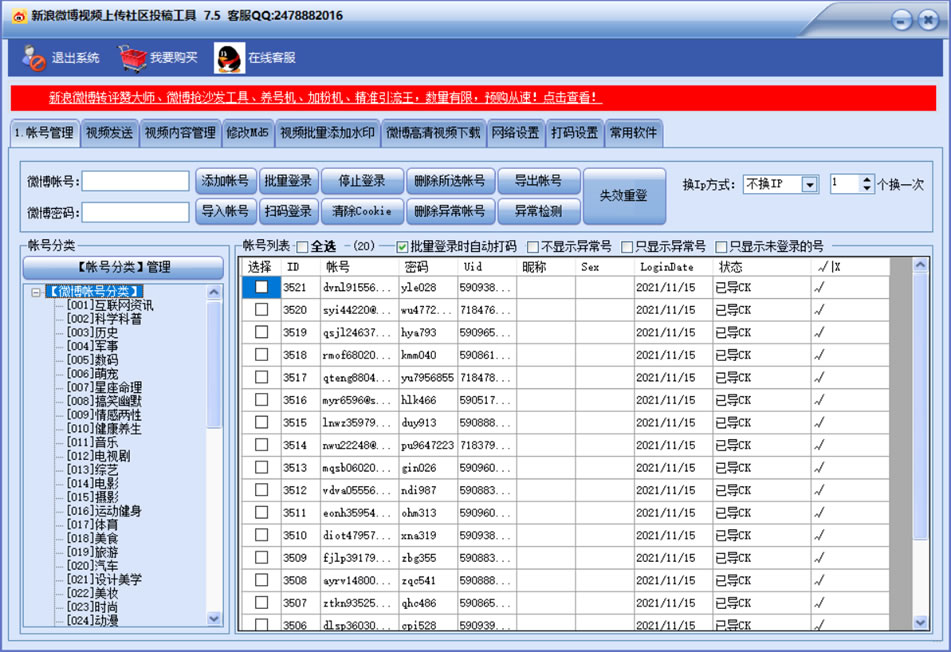
Task: Switch to the 打码设置 tab
Action: click(x=574, y=133)
